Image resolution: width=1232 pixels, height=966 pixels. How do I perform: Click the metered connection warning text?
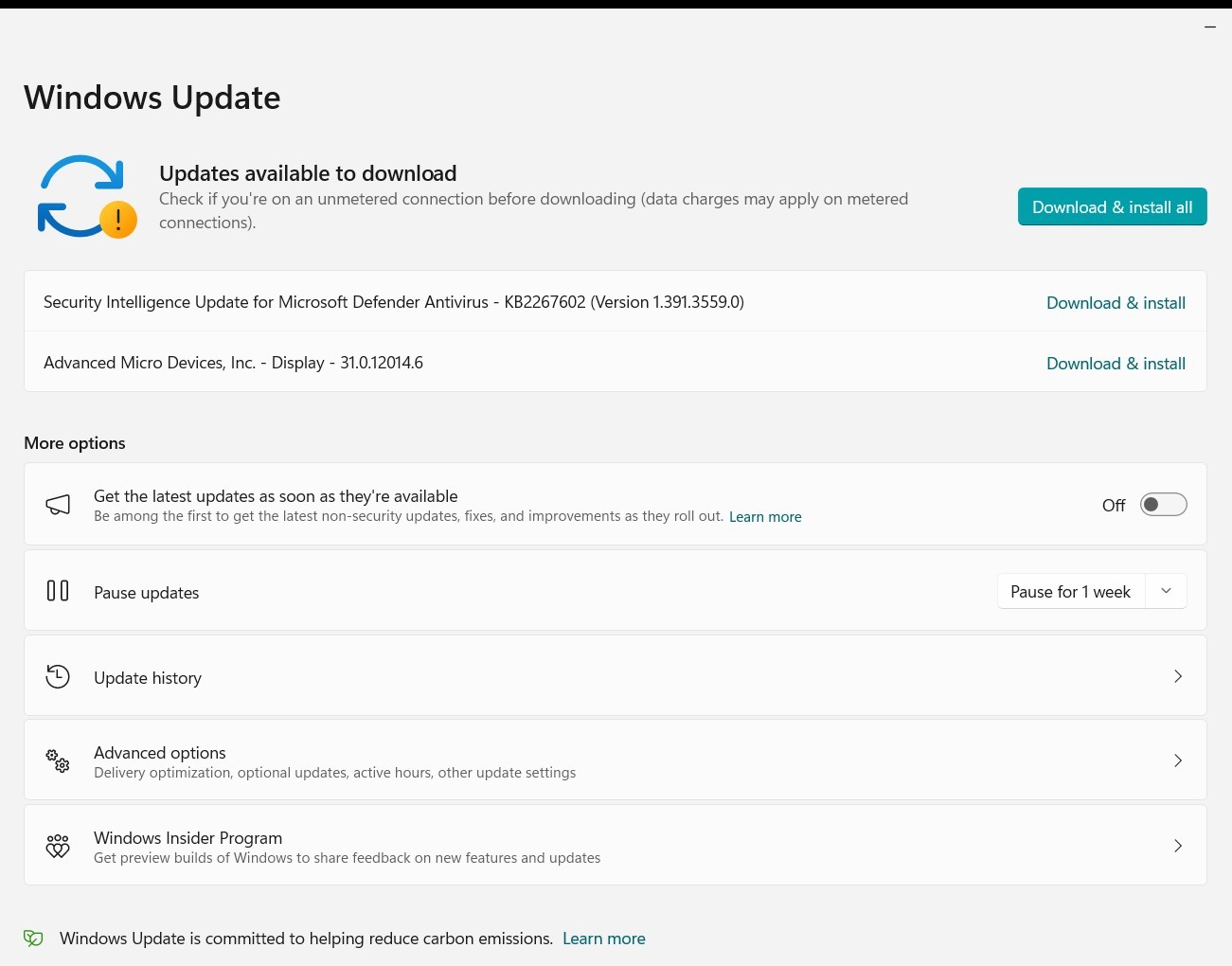[534, 210]
